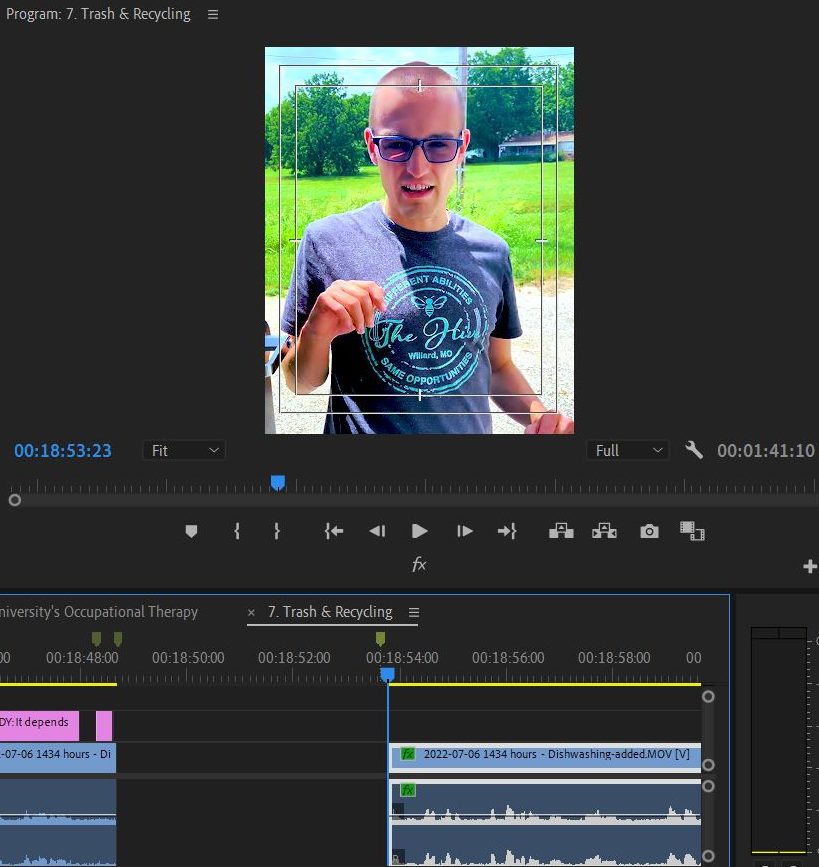Open the Button Editor plus icon
819x867 pixels.
click(x=810, y=566)
